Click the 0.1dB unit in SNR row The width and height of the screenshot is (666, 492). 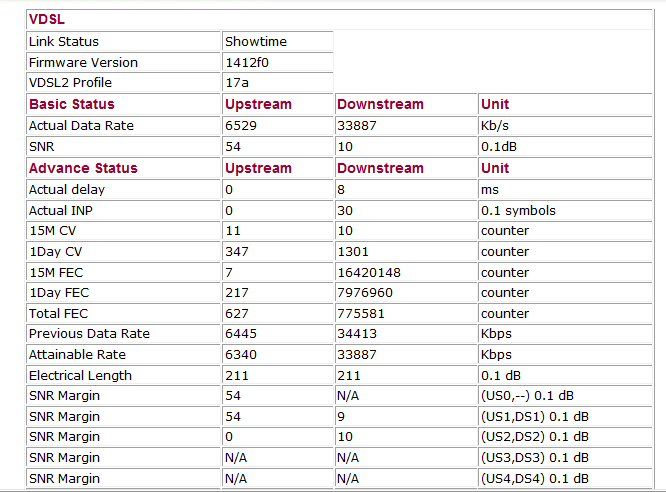tap(499, 147)
